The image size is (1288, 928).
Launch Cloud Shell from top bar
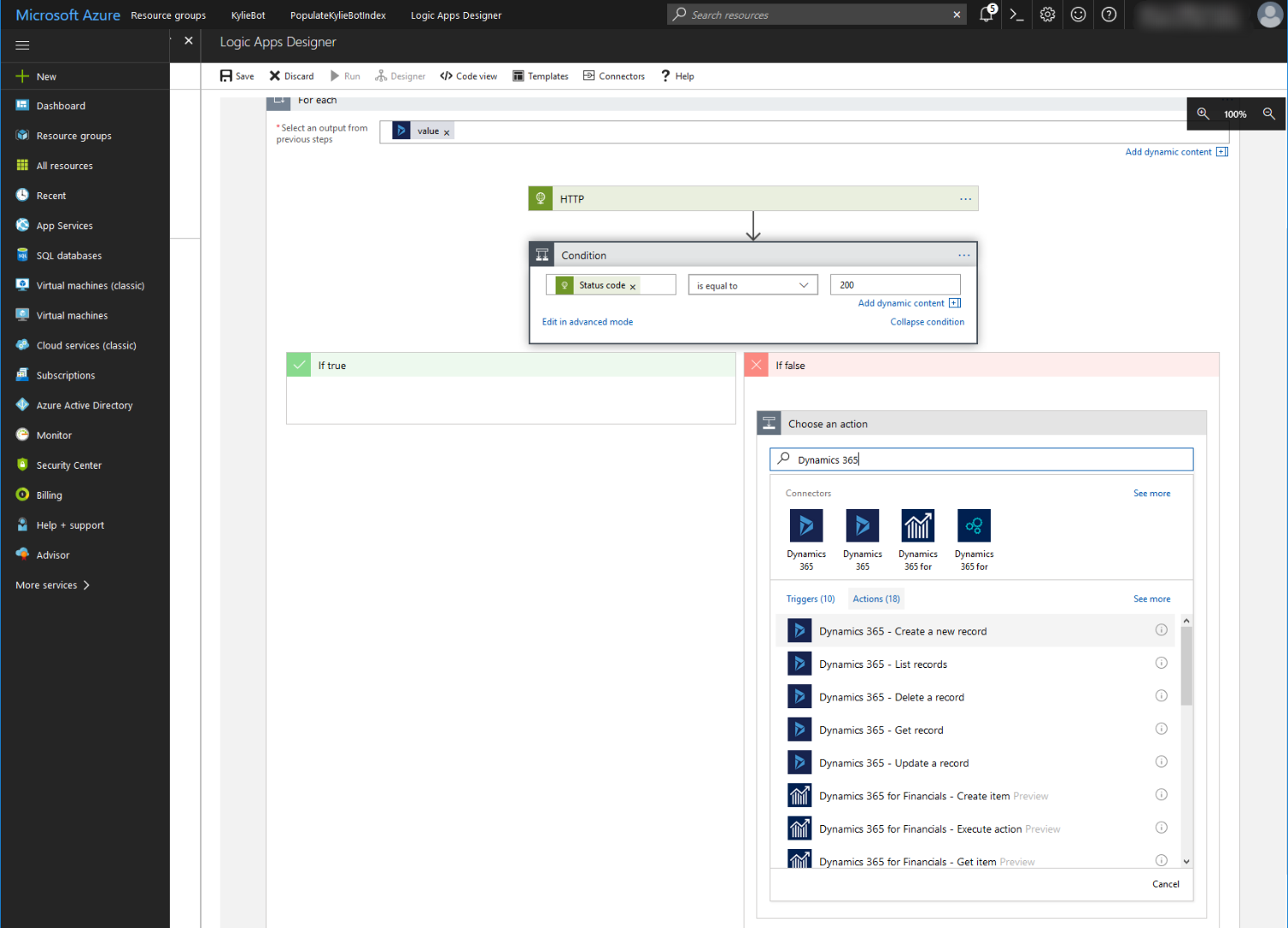pyautogui.click(x=1017, y=15)
